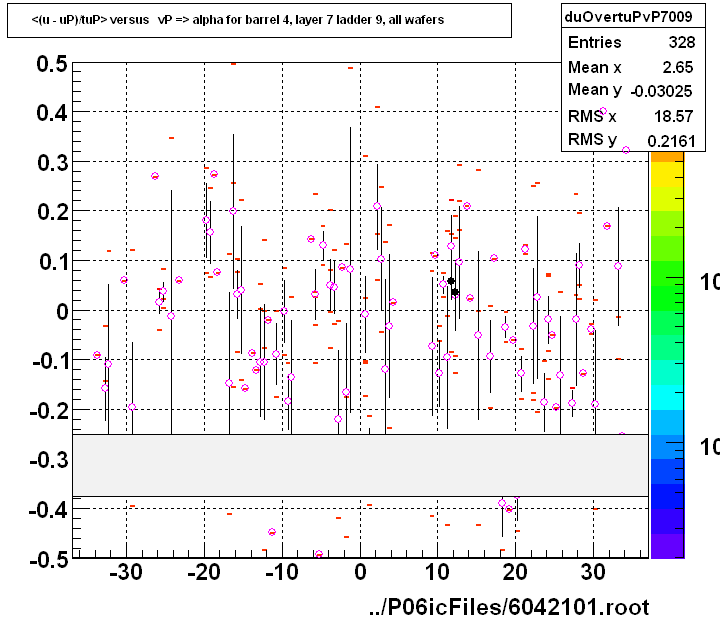Click the lower black filled data marker

coord(455,292)
